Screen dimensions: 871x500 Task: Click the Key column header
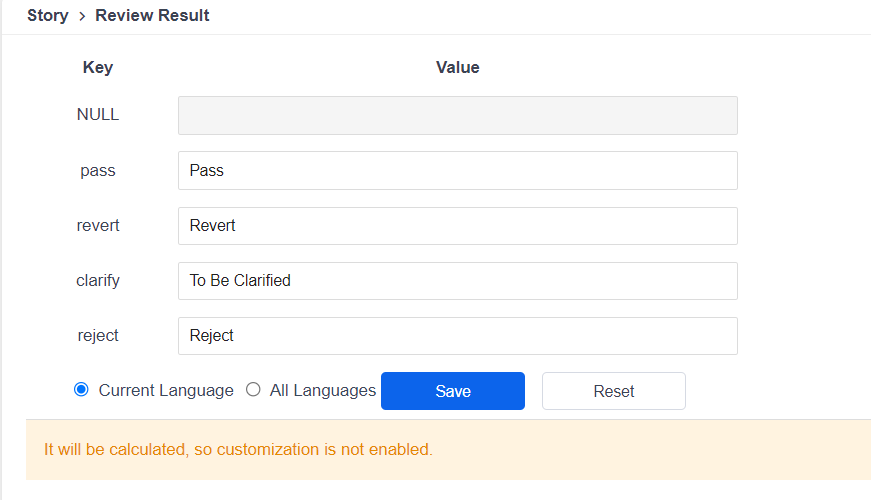pyautogui.click(x=98, y=67)
